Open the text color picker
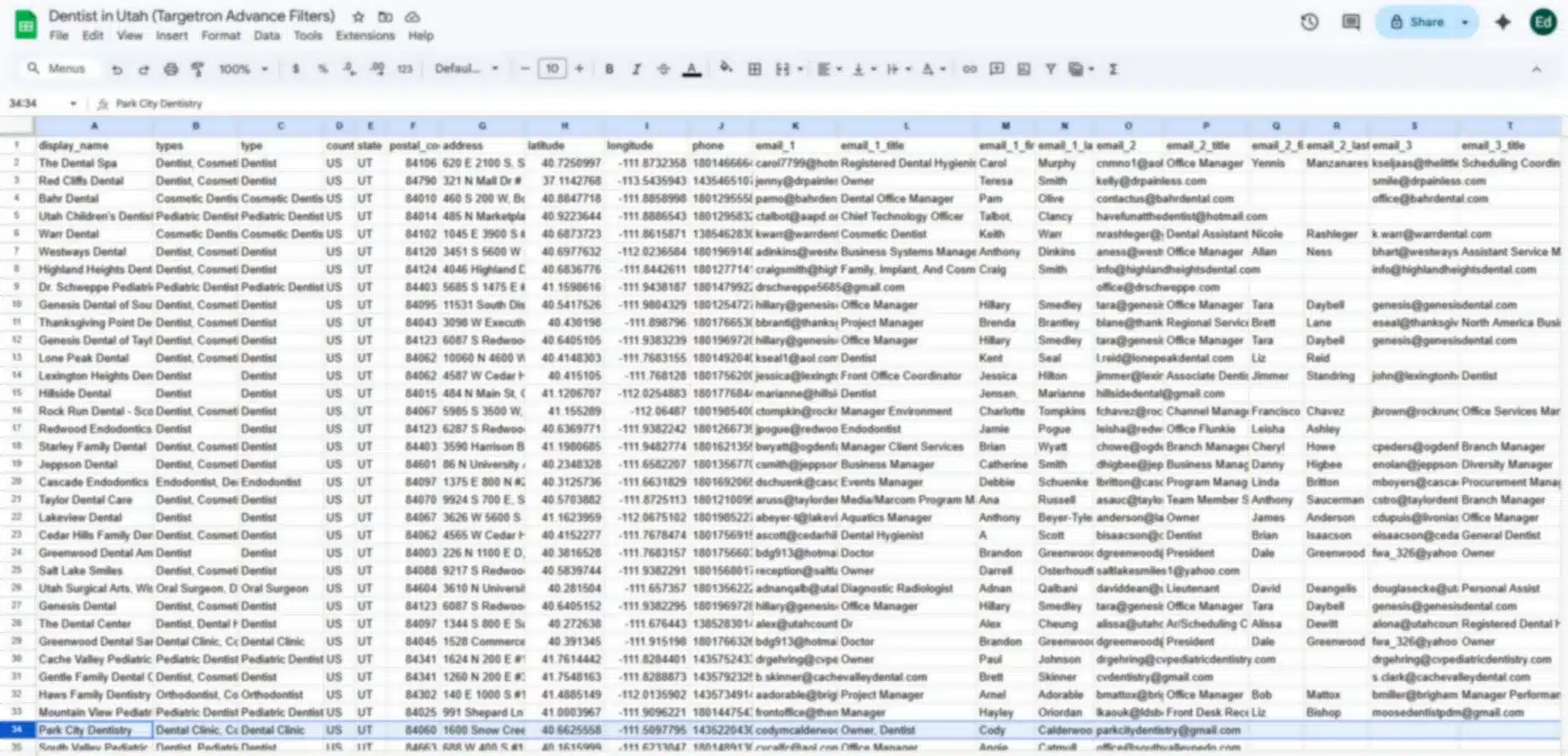Image resolution: width=1568 pixels, height=756 pixels. click(x=692, y=69)
